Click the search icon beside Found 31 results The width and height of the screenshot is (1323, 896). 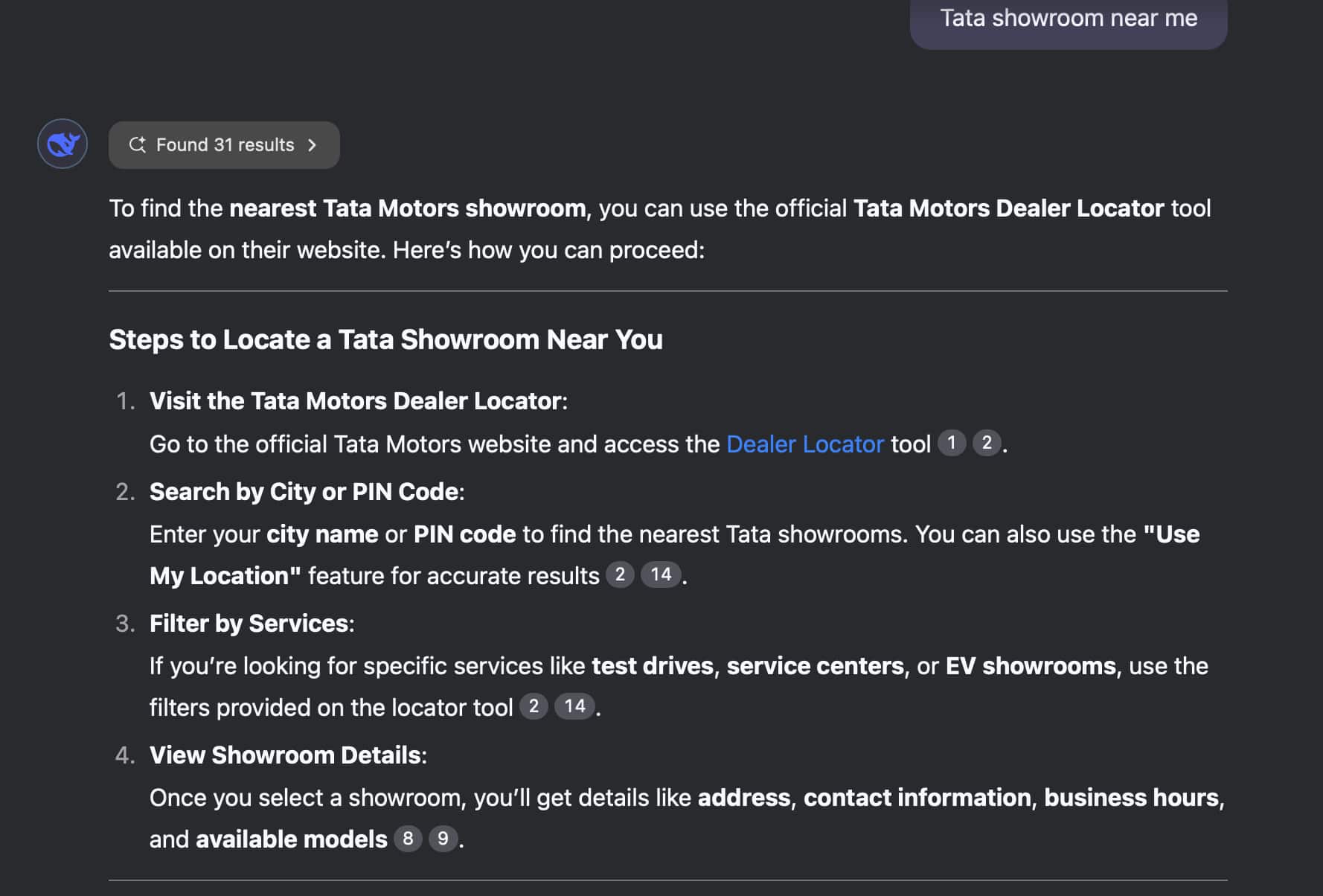[x=137, y=144]
